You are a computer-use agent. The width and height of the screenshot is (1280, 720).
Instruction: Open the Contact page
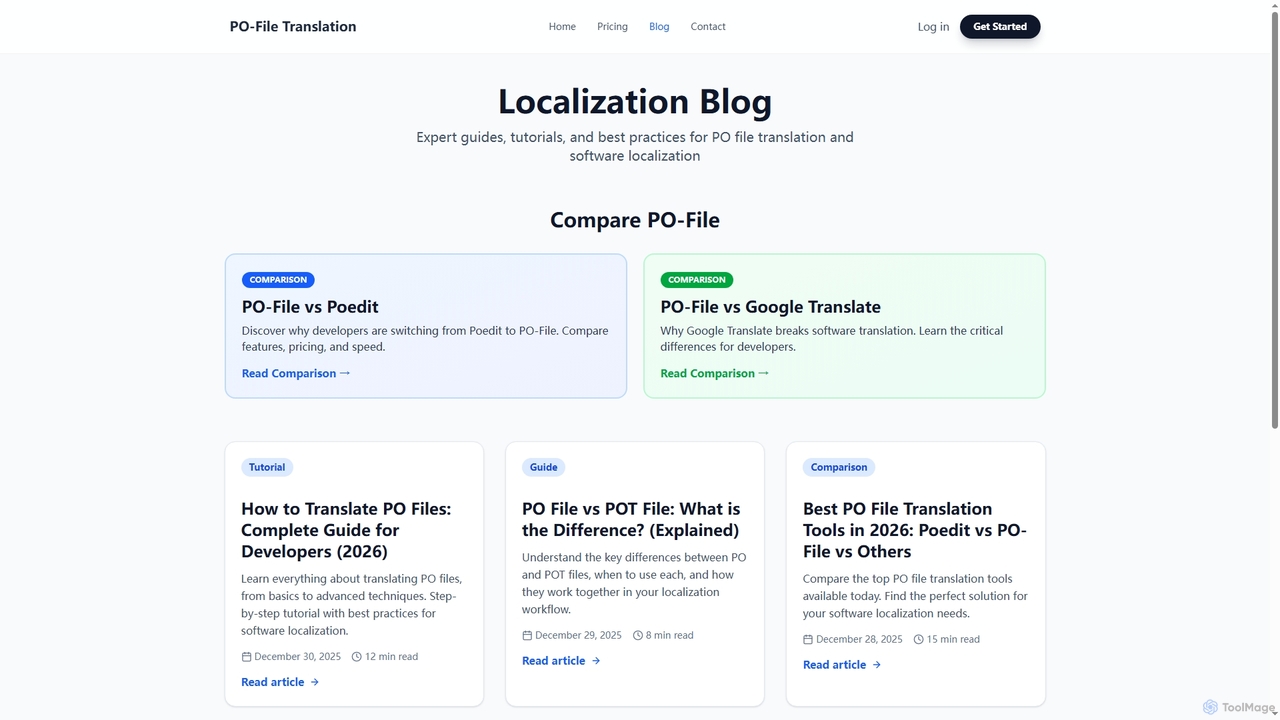(x=708, y=27)
